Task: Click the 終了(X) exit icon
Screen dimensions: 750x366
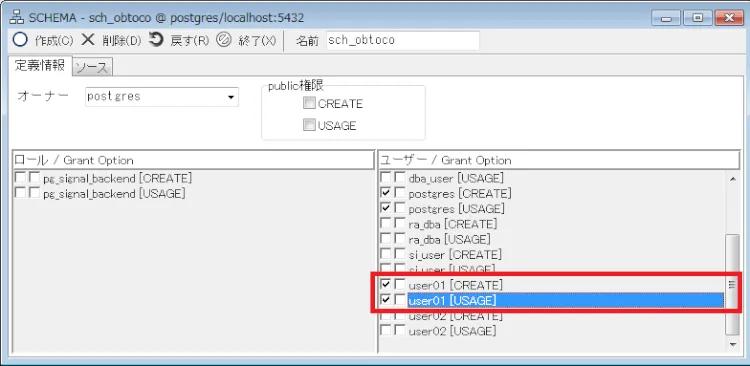Action: [223, 40]
